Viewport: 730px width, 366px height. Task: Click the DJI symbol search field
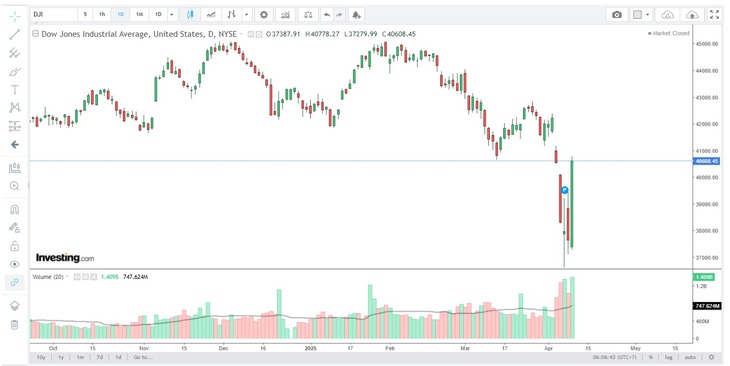coord(54,14)
